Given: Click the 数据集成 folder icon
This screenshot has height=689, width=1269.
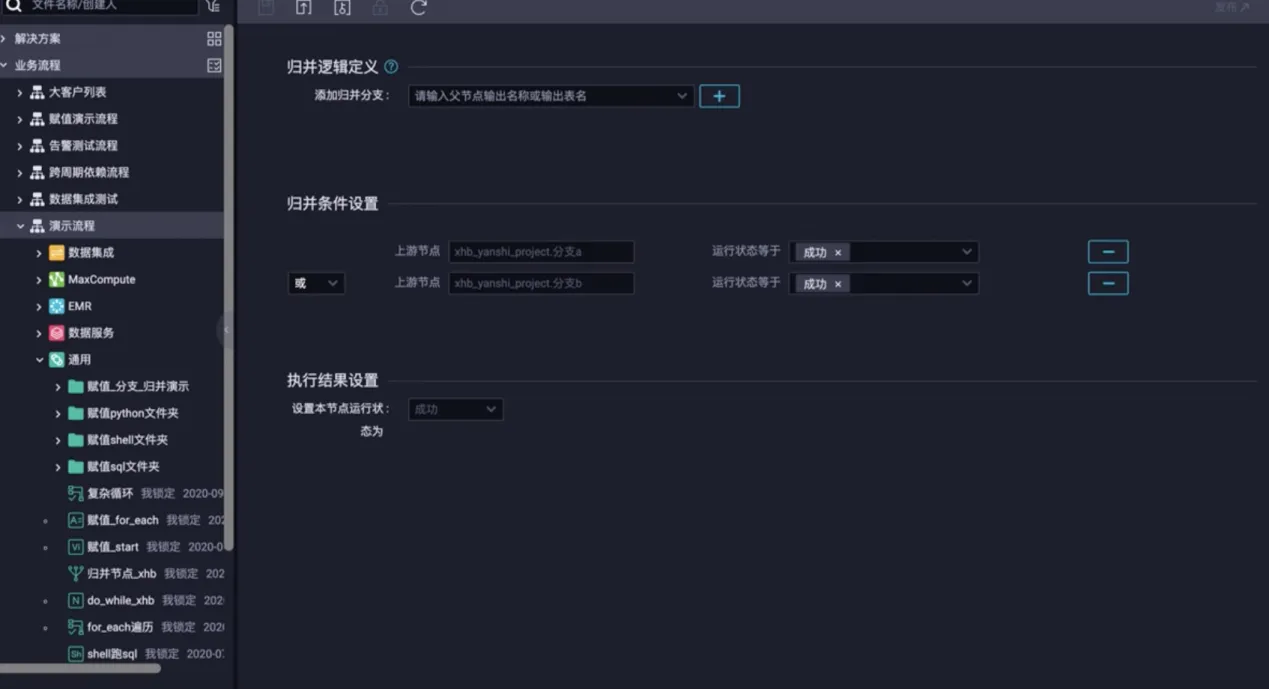Looking at the screenshot, I should point(57,253).
